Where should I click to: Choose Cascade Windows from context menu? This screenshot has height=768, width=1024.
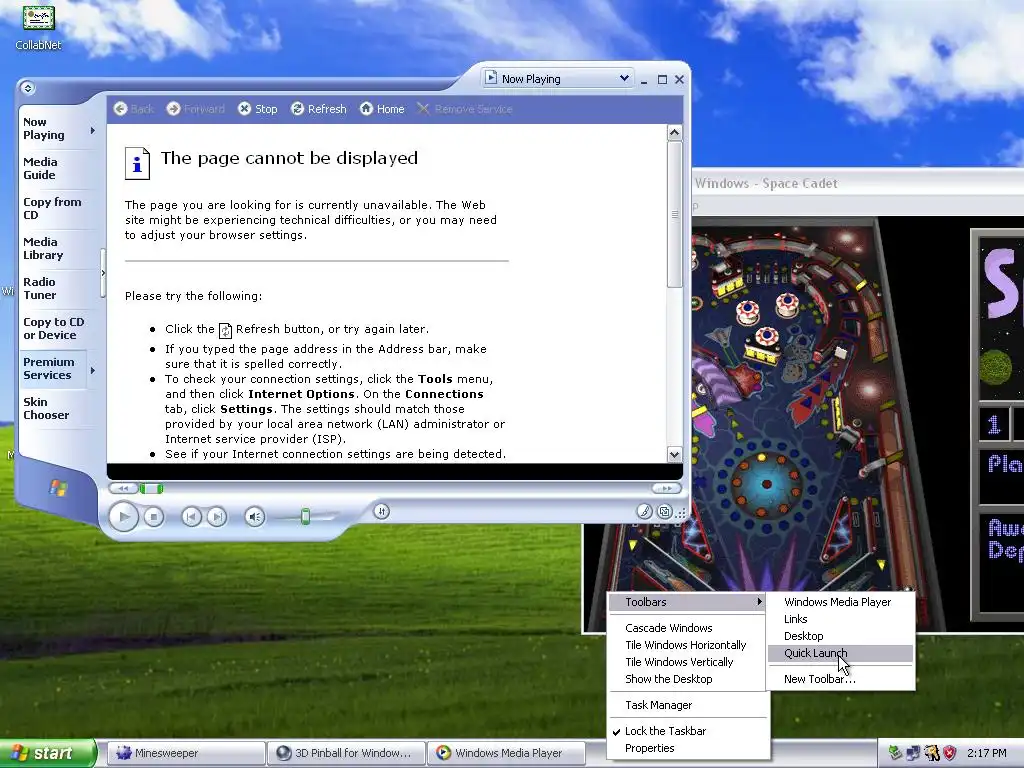pos(687,628)
